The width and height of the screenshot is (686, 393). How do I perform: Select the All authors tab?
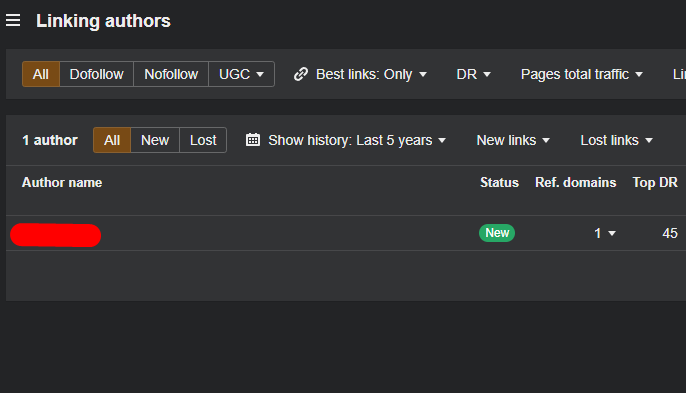tap(112, 140)
